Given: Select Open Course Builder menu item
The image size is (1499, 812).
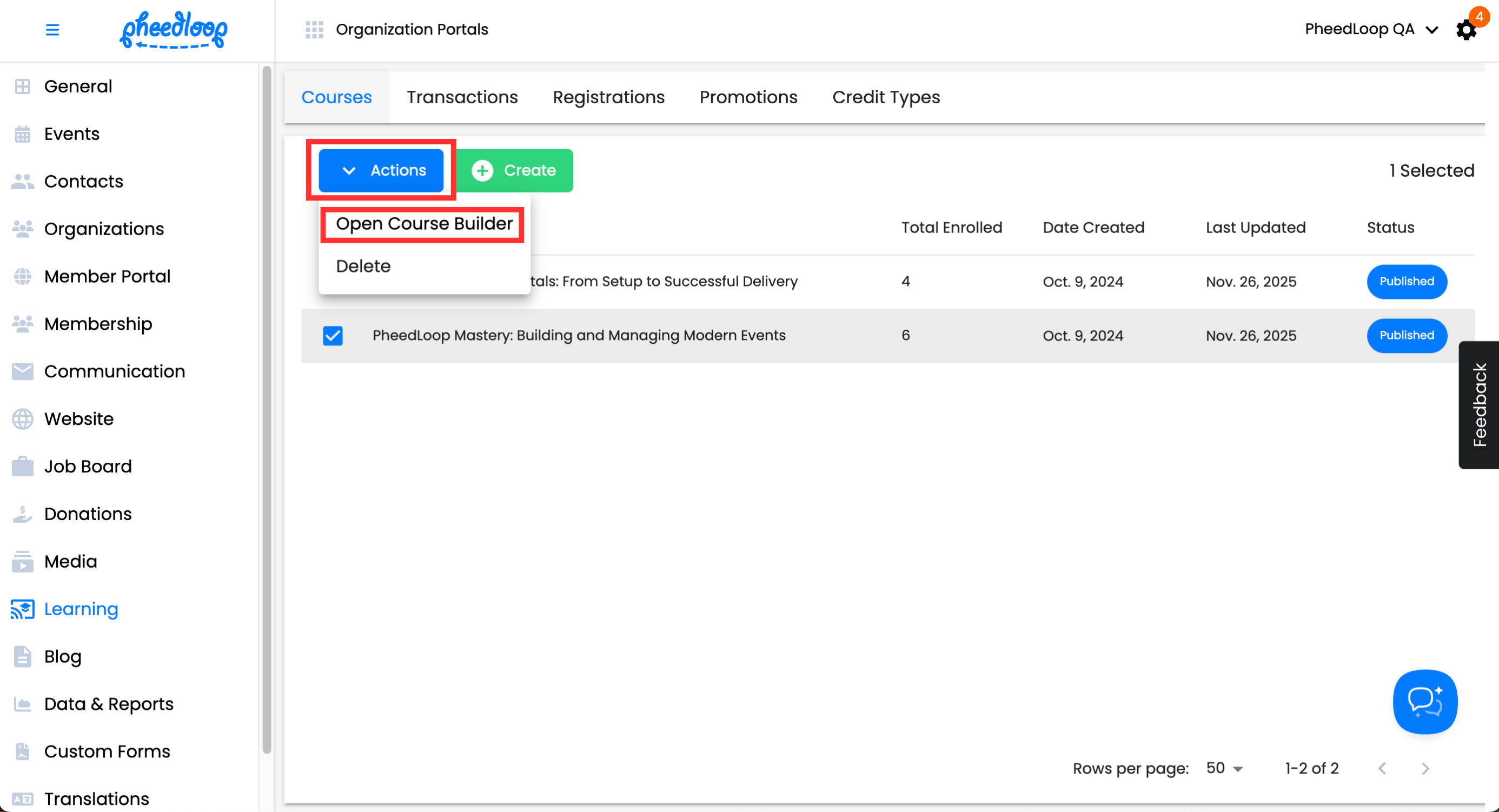Looking at the screenshot, I should [423, 224].
